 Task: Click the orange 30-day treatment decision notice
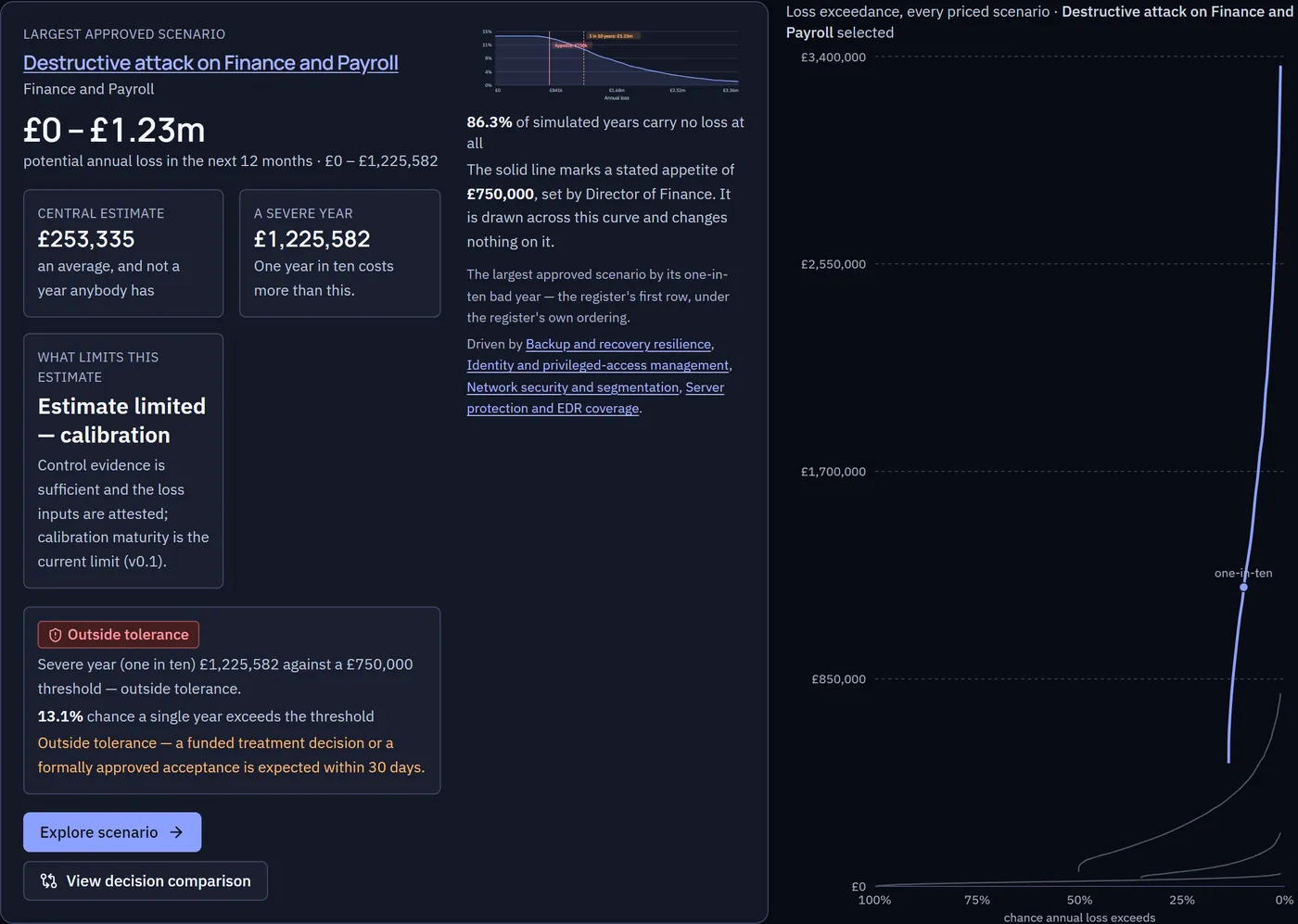pos(231,755)
